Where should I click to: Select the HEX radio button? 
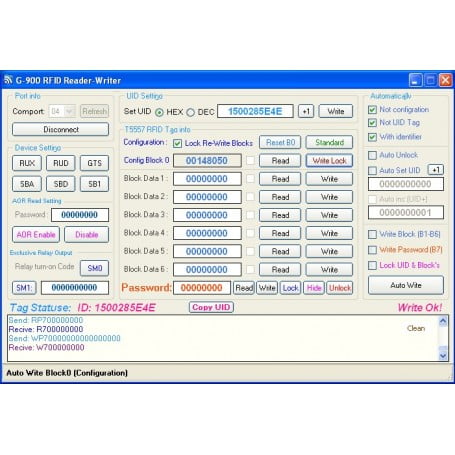[159, 112]
